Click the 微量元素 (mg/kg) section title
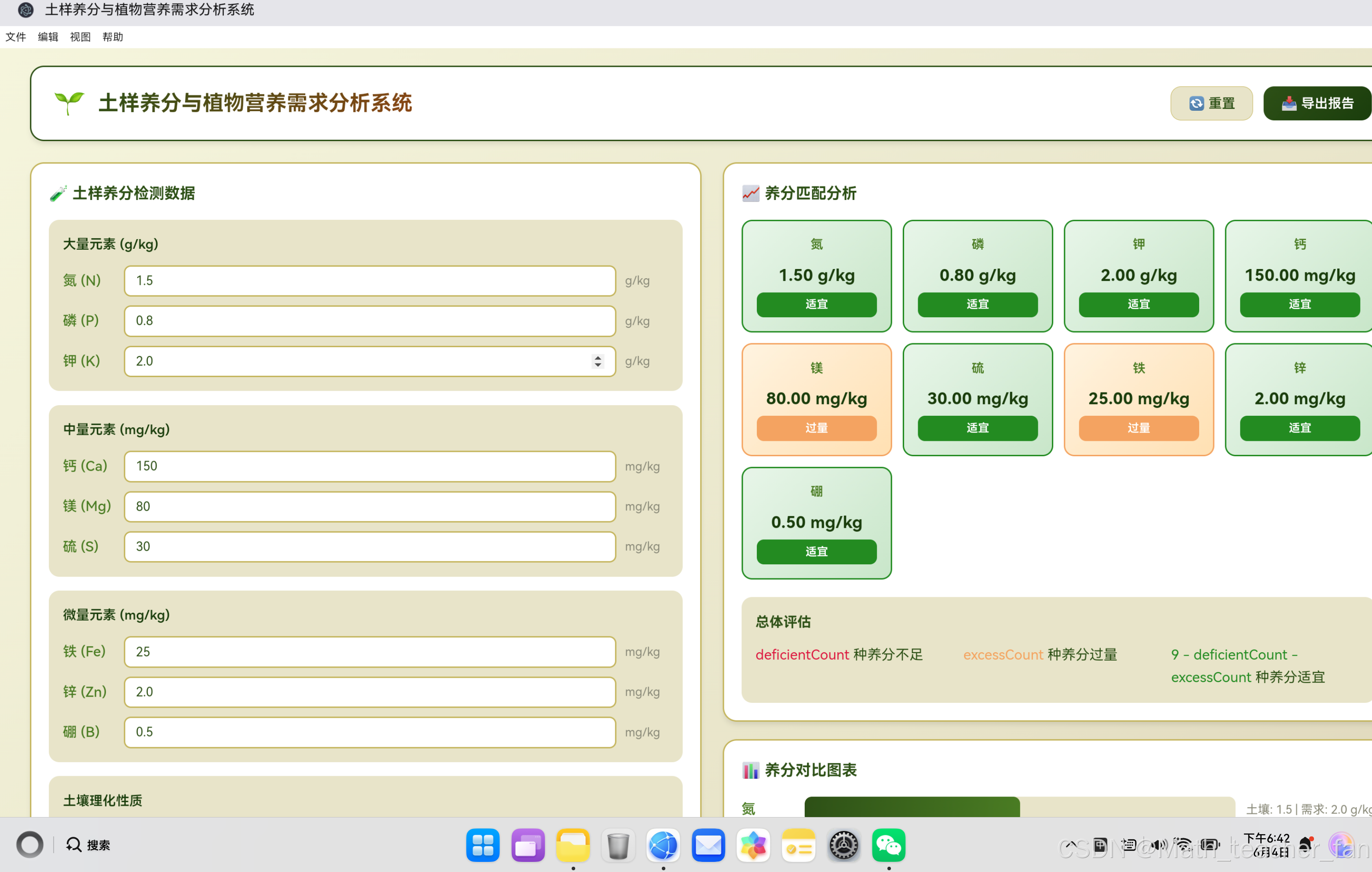 [x=116, y=615]
